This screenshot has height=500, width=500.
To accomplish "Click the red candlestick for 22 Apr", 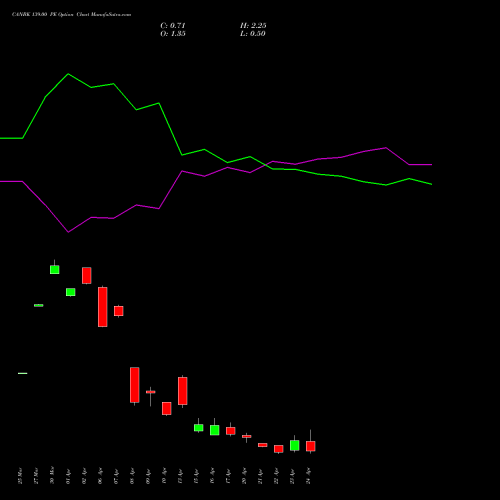I will 279,449.
